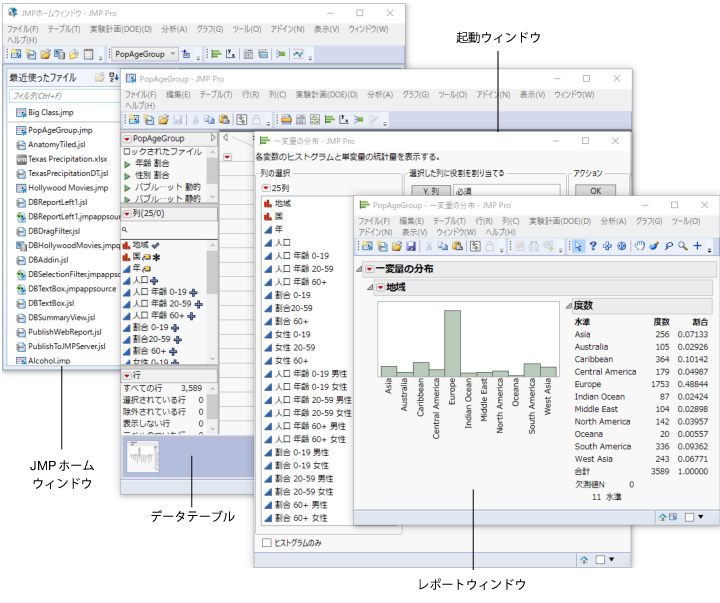Open red triangle menu for 行 panel

coord(127,376)
